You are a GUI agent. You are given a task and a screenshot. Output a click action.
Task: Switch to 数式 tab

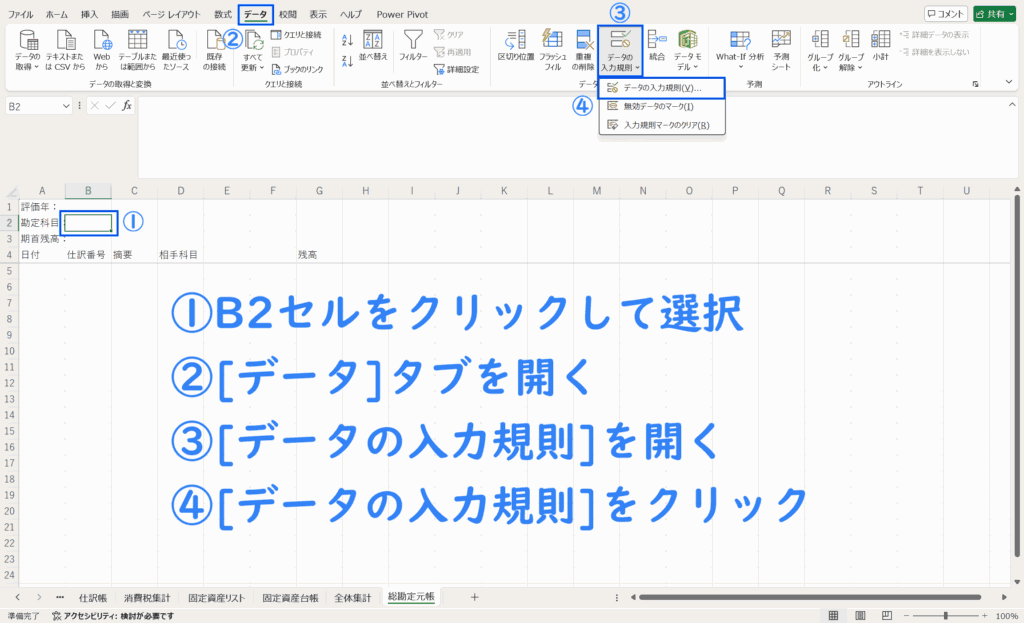tap(223, 14)
